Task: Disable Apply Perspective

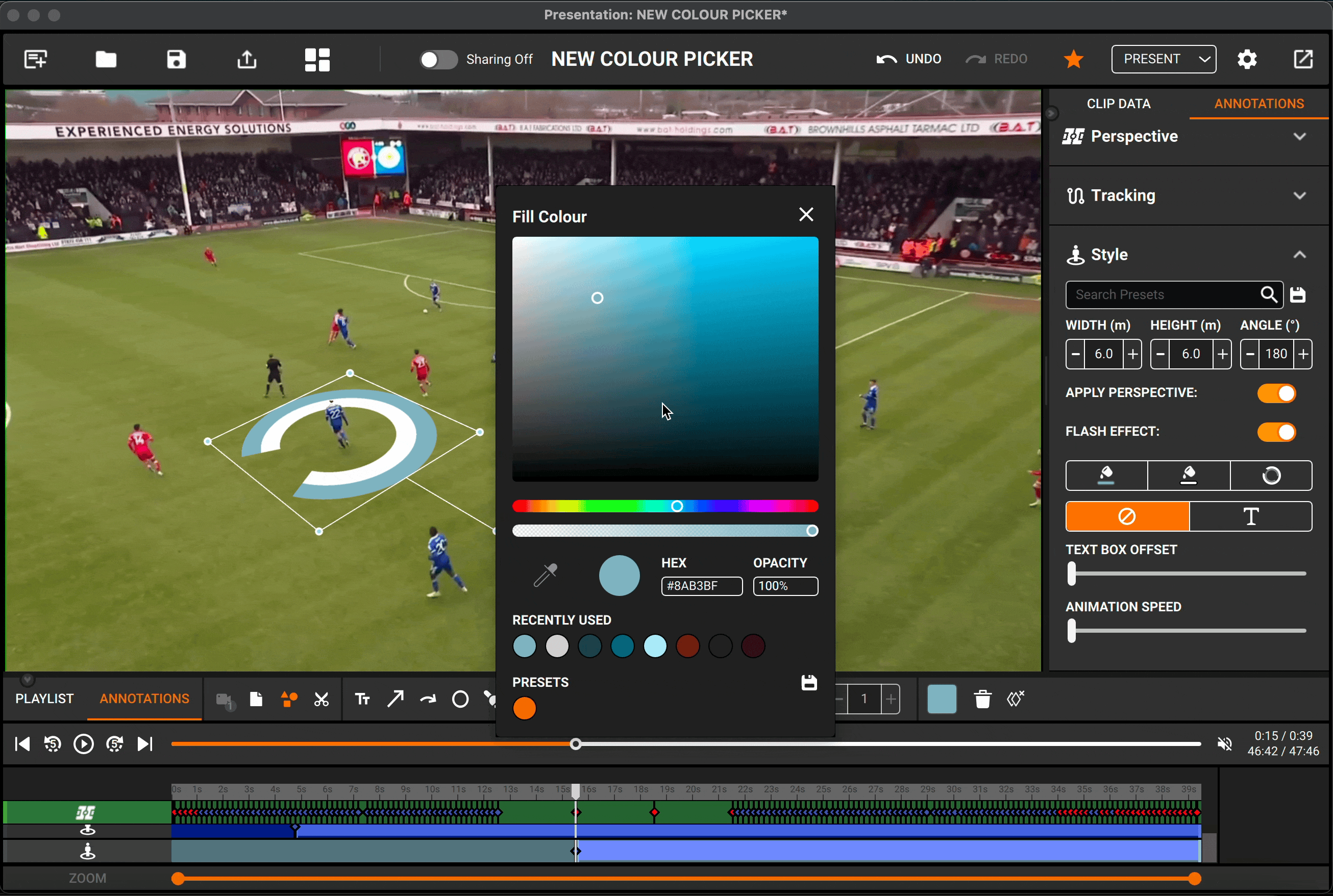Action: (1277, 392)
